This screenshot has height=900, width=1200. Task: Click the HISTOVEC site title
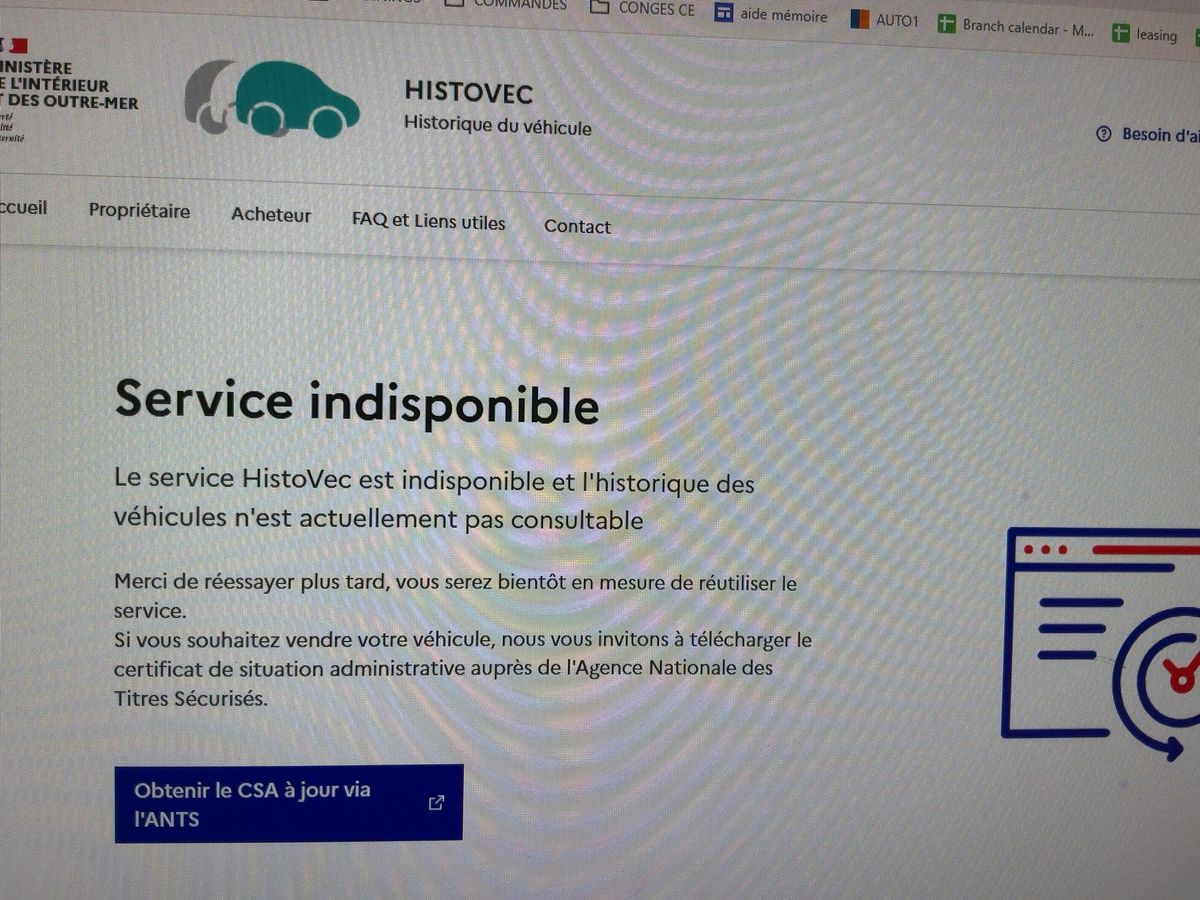click(468, 92)
